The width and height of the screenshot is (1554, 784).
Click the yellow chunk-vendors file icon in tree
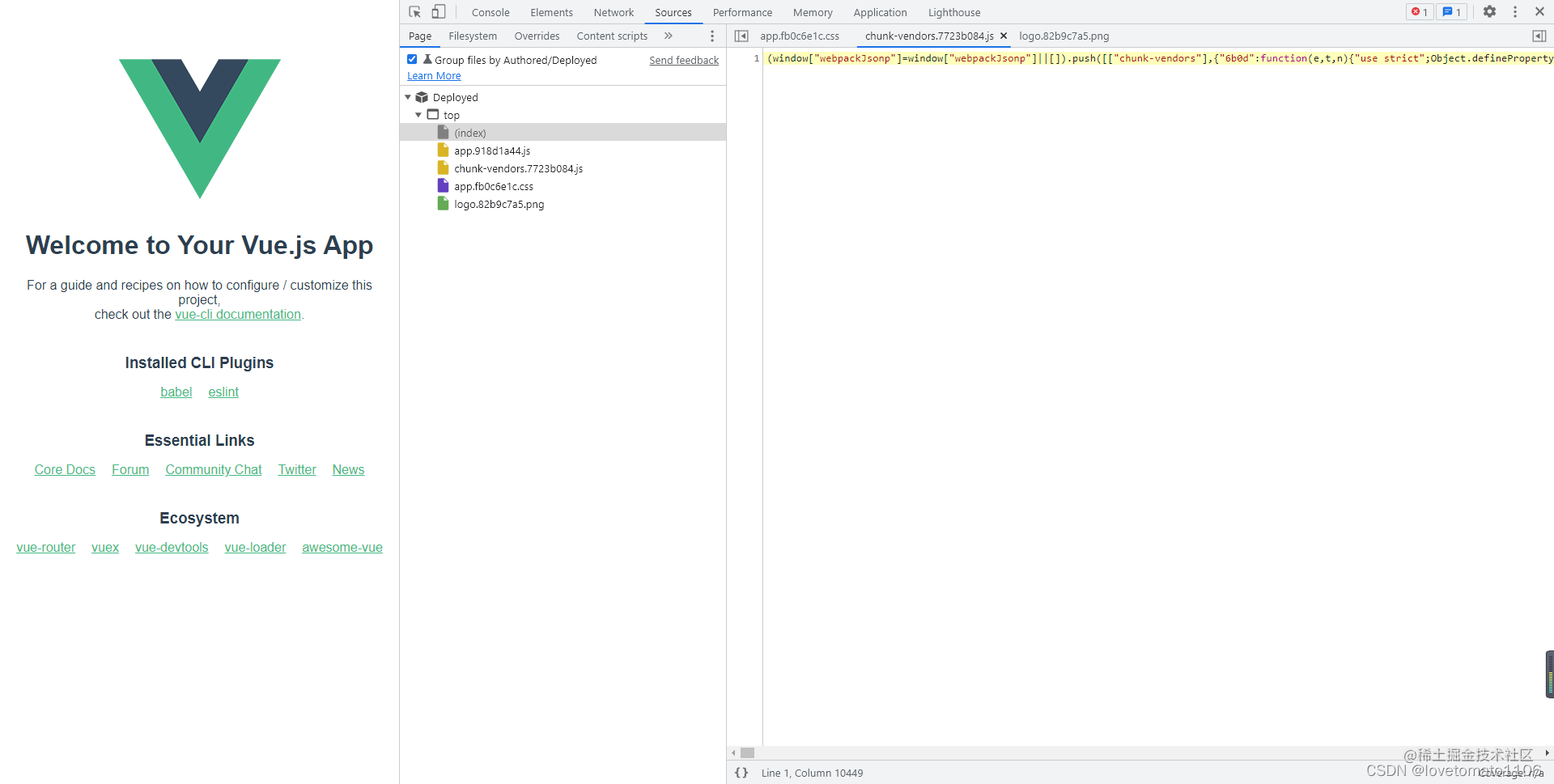(443, 168)
